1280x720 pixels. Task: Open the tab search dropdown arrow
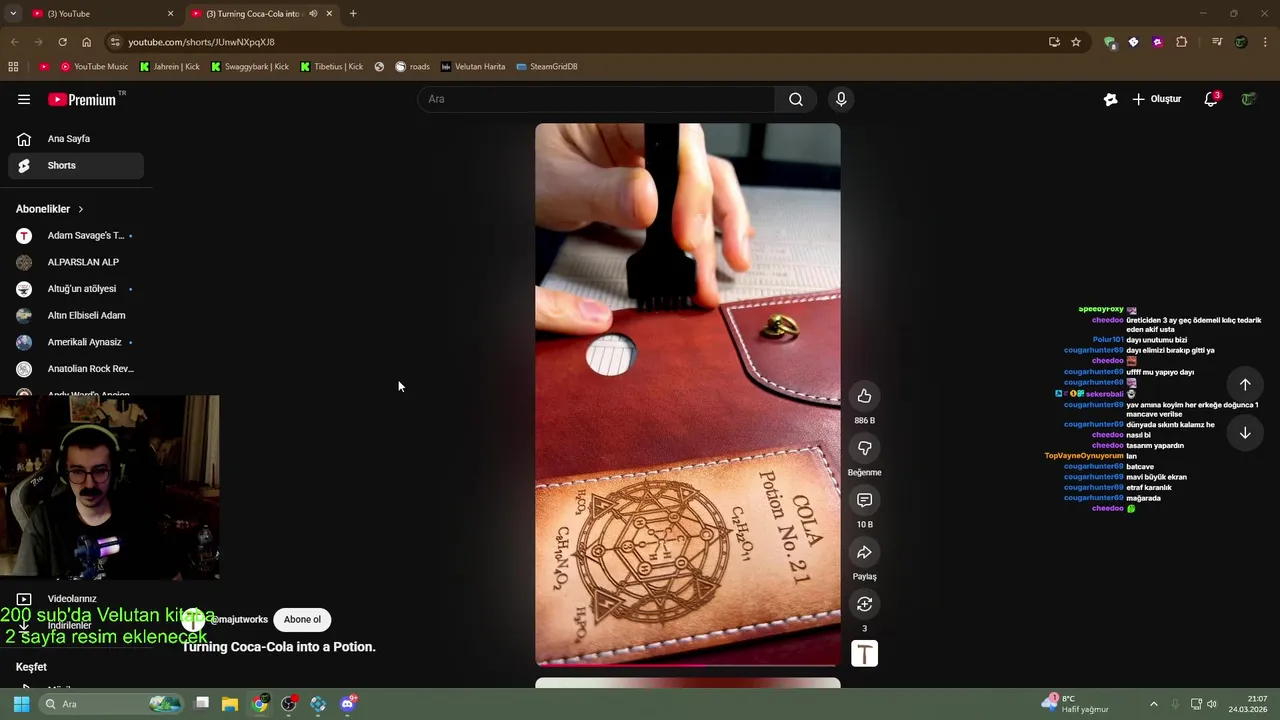(x=13, y=14)
